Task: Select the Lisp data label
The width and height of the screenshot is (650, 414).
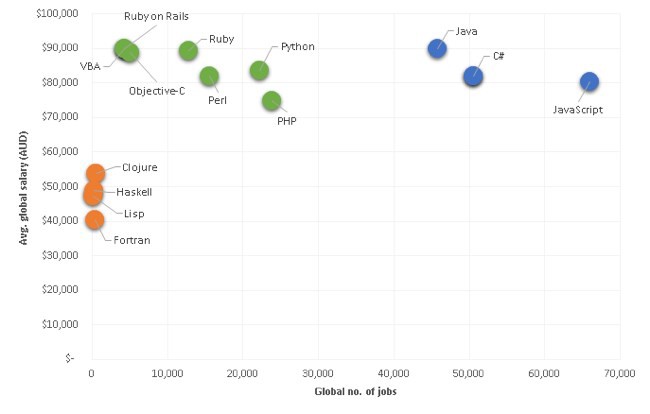Action: [134, 214]
